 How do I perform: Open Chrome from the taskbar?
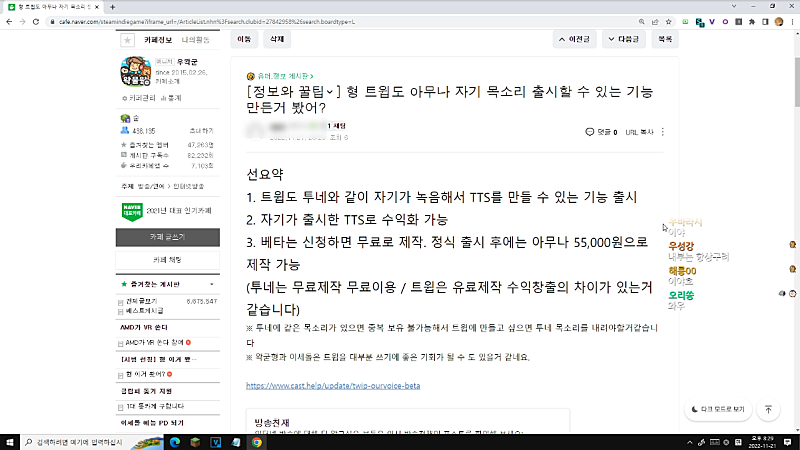[257, 442]
